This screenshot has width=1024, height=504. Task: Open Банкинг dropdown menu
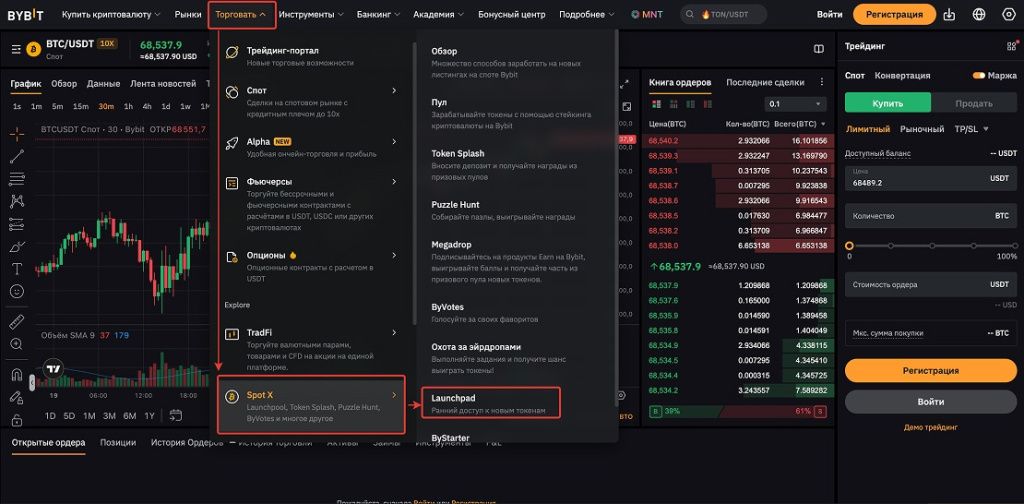379,14
